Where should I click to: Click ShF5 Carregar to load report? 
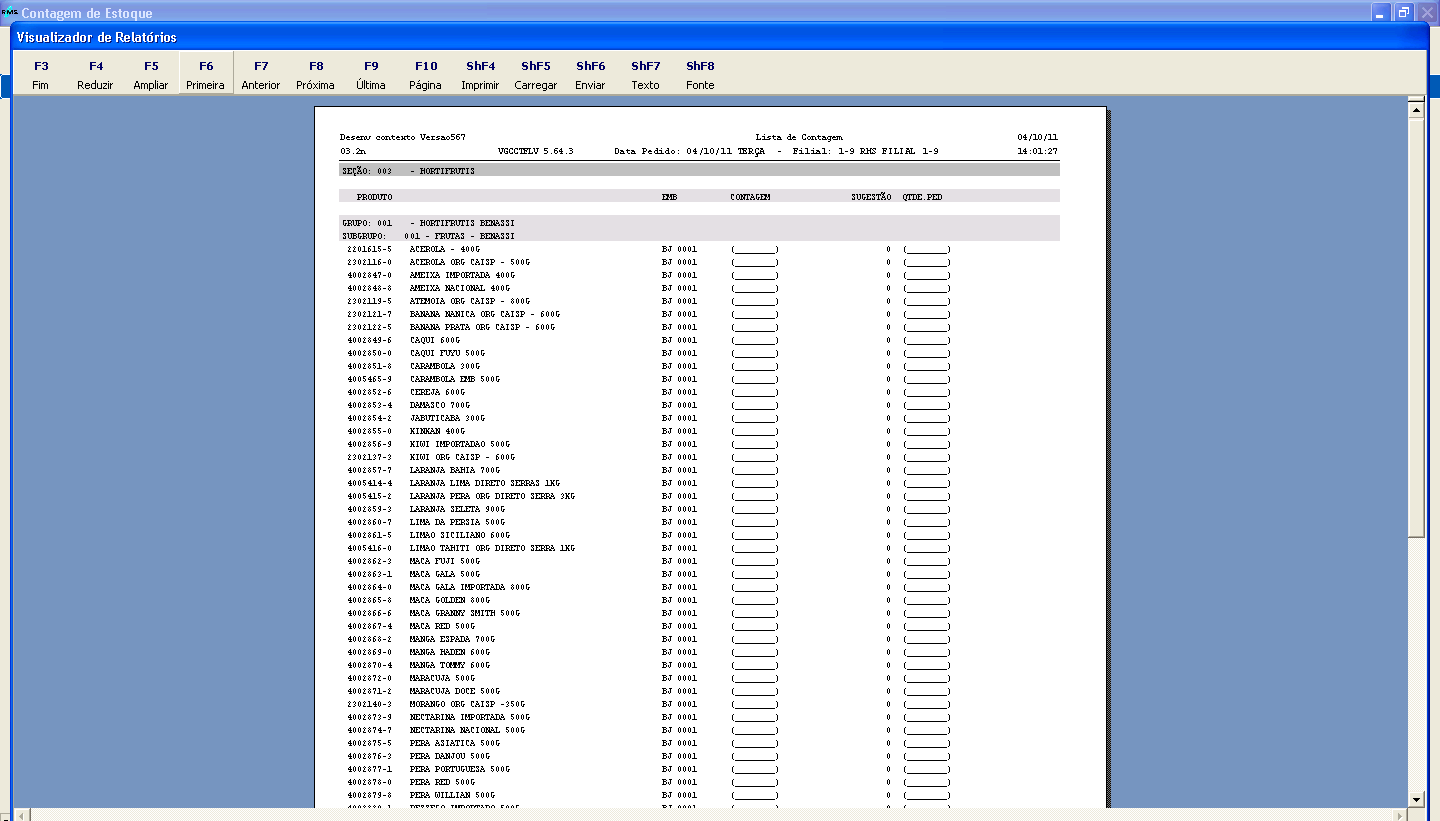(x=536, y=75)
